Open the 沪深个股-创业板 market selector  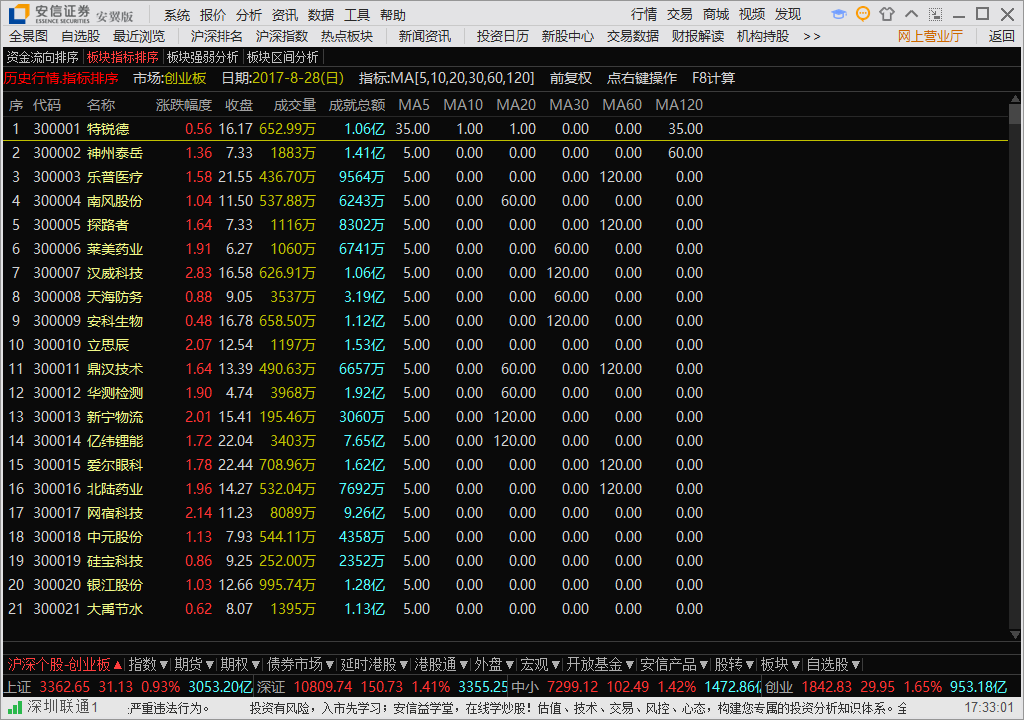(65, 664)
